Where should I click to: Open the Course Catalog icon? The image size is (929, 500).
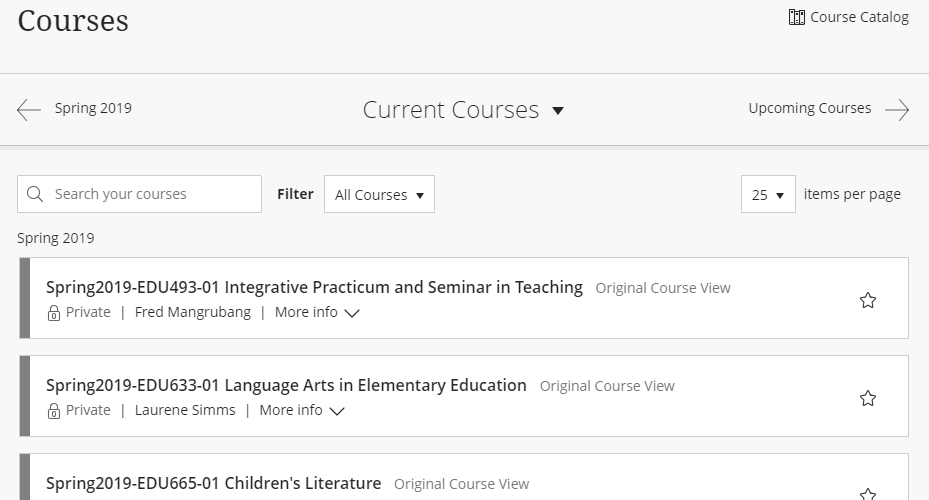(x=796, y=17)
